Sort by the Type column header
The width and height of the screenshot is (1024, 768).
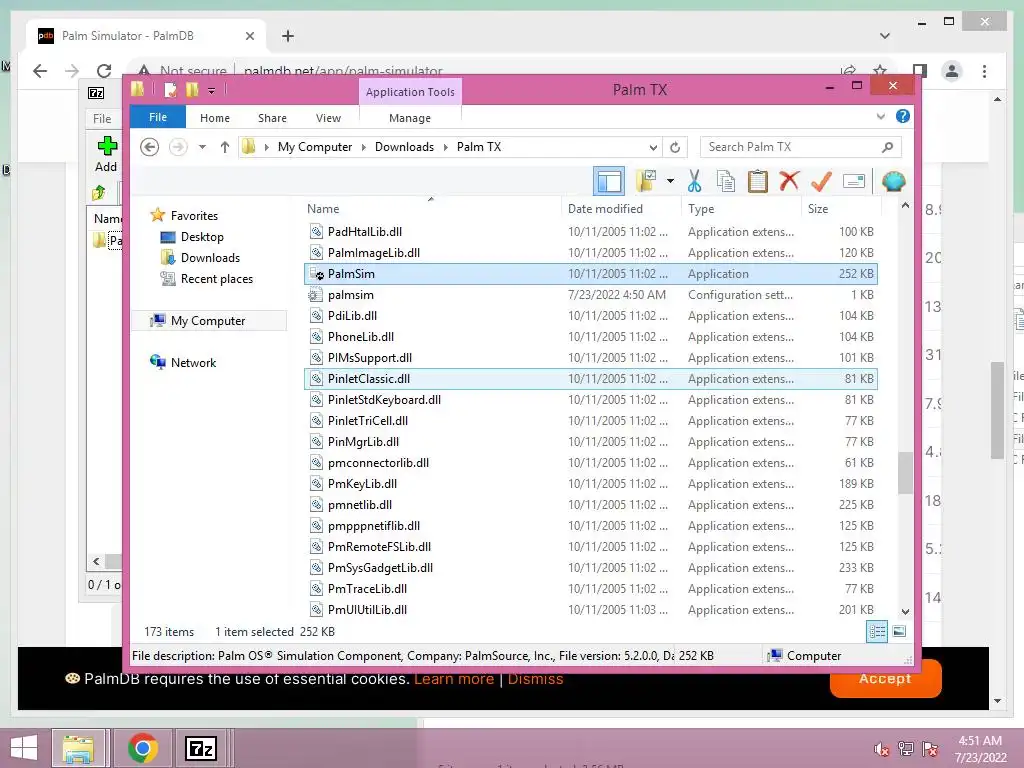tap(741, 208)
